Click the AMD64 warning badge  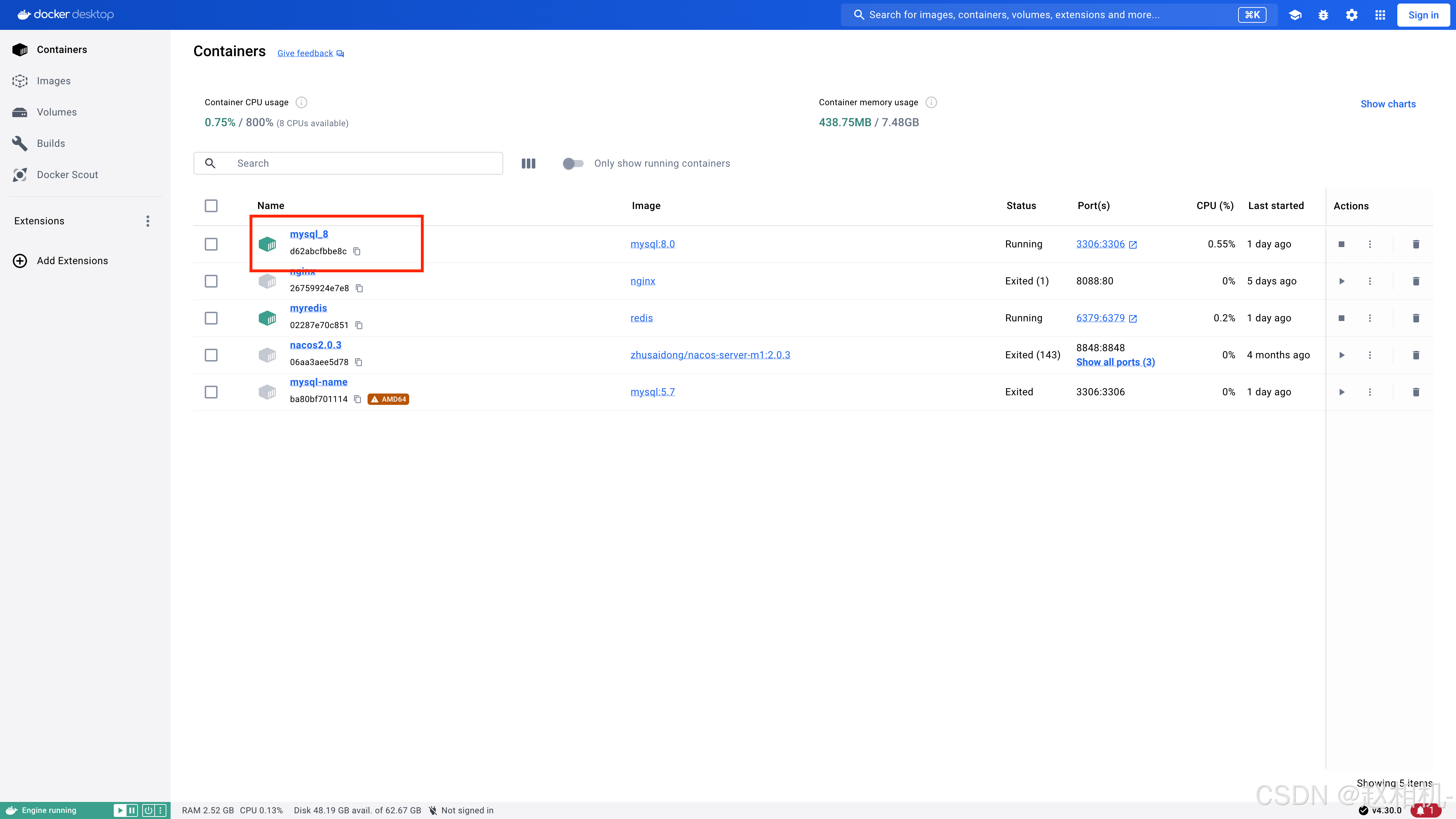[x=388, y=399]
